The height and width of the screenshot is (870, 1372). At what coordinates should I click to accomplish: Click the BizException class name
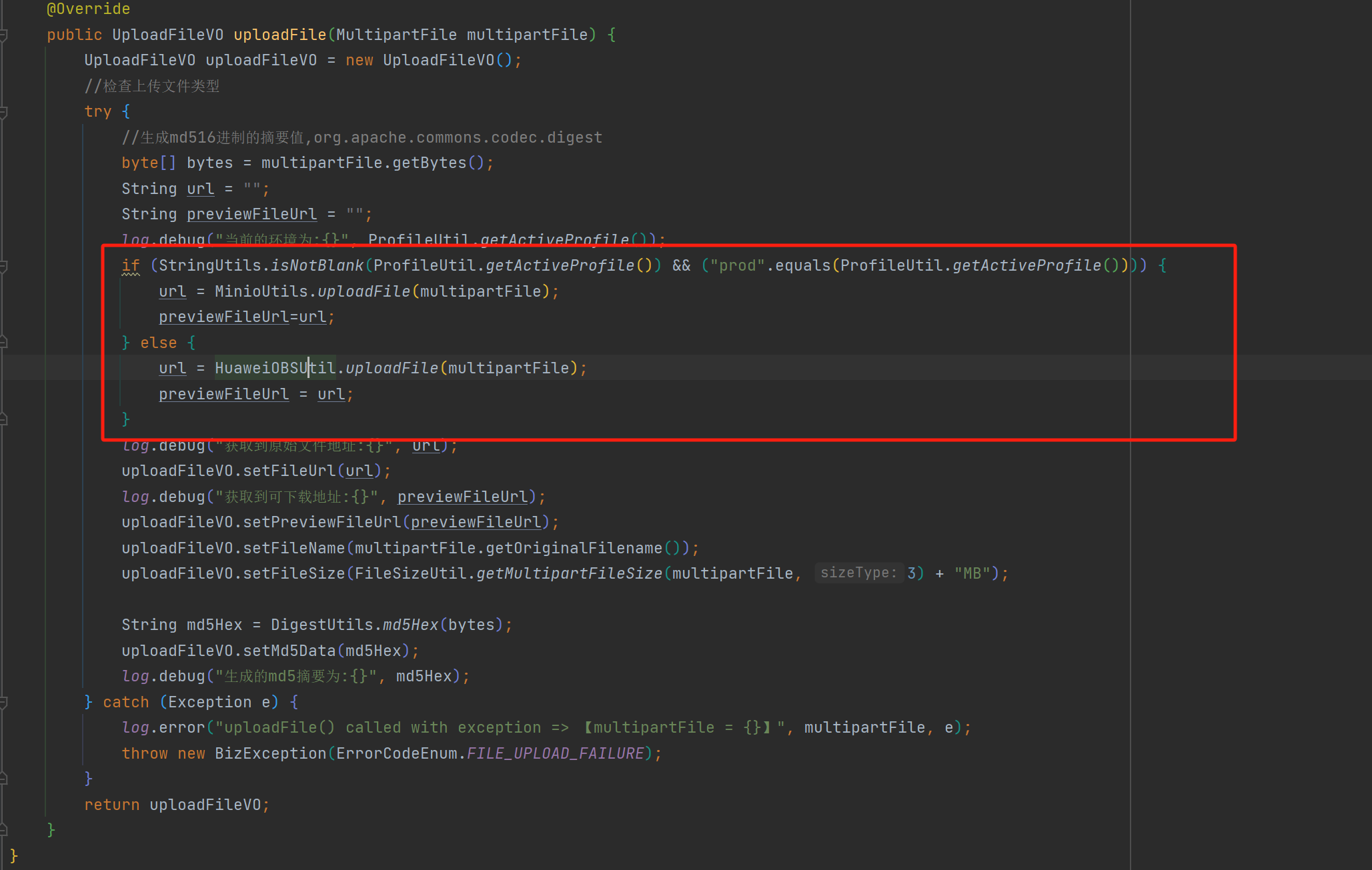pyautogui.click(x=270, y=753)
